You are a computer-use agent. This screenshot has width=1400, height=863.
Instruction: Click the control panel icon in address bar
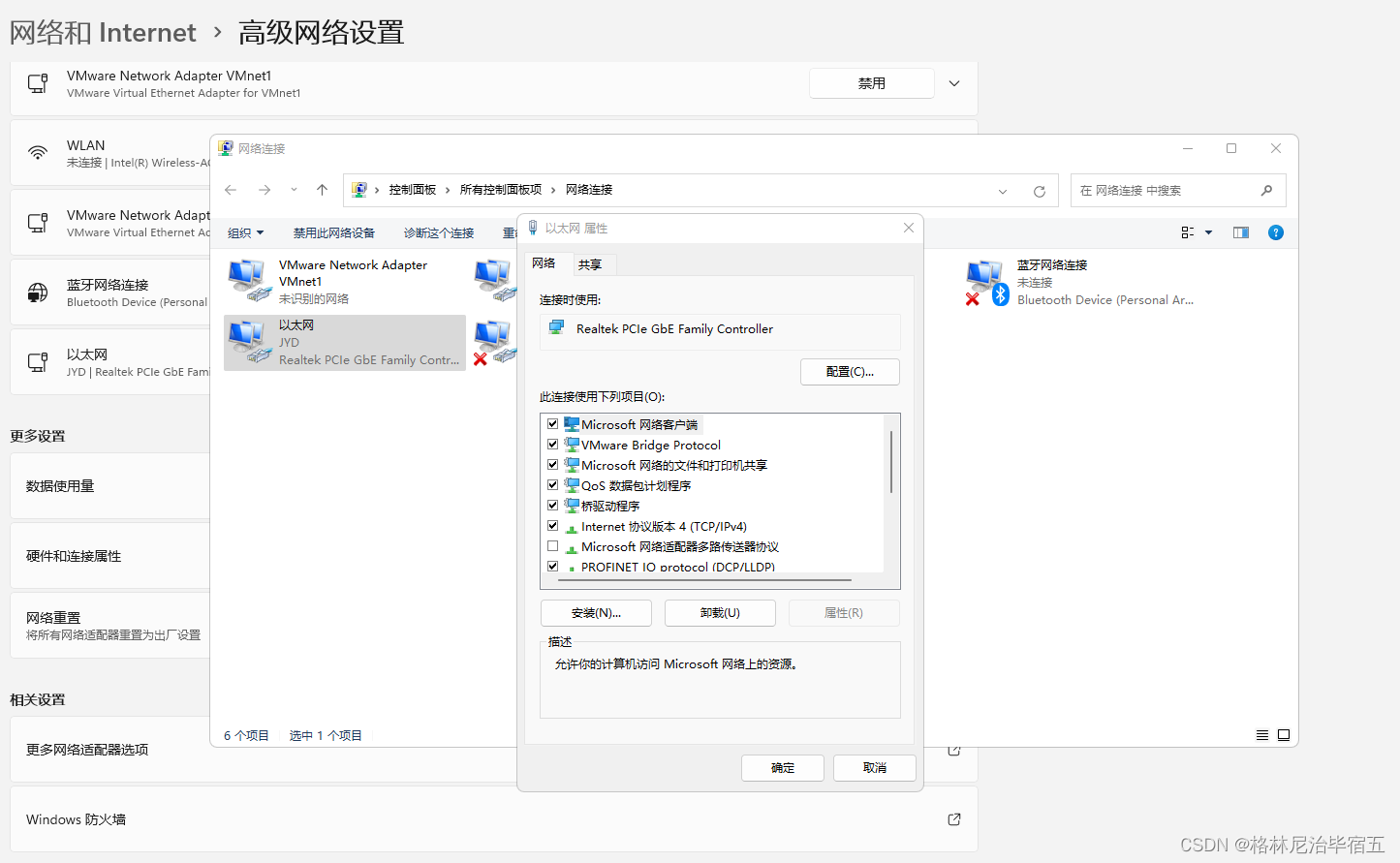[x=359, y=190]
